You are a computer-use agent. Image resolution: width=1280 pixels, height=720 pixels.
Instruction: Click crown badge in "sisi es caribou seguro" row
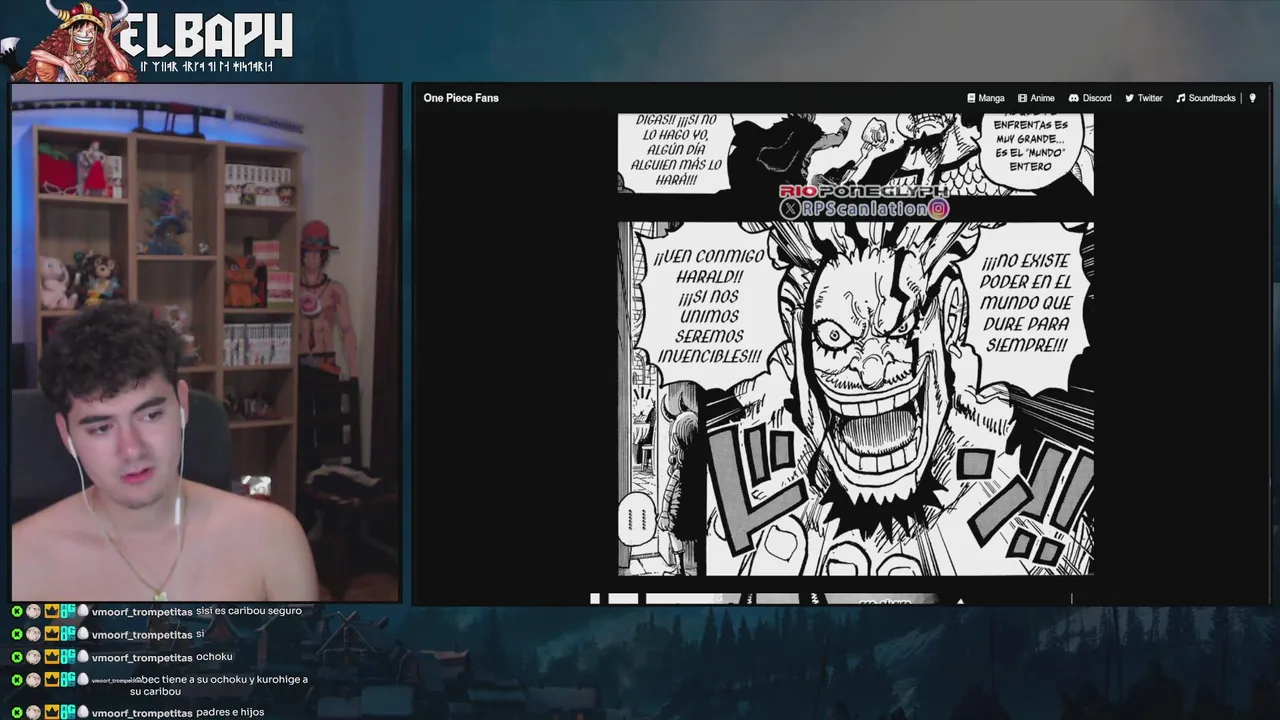[52, 611]
